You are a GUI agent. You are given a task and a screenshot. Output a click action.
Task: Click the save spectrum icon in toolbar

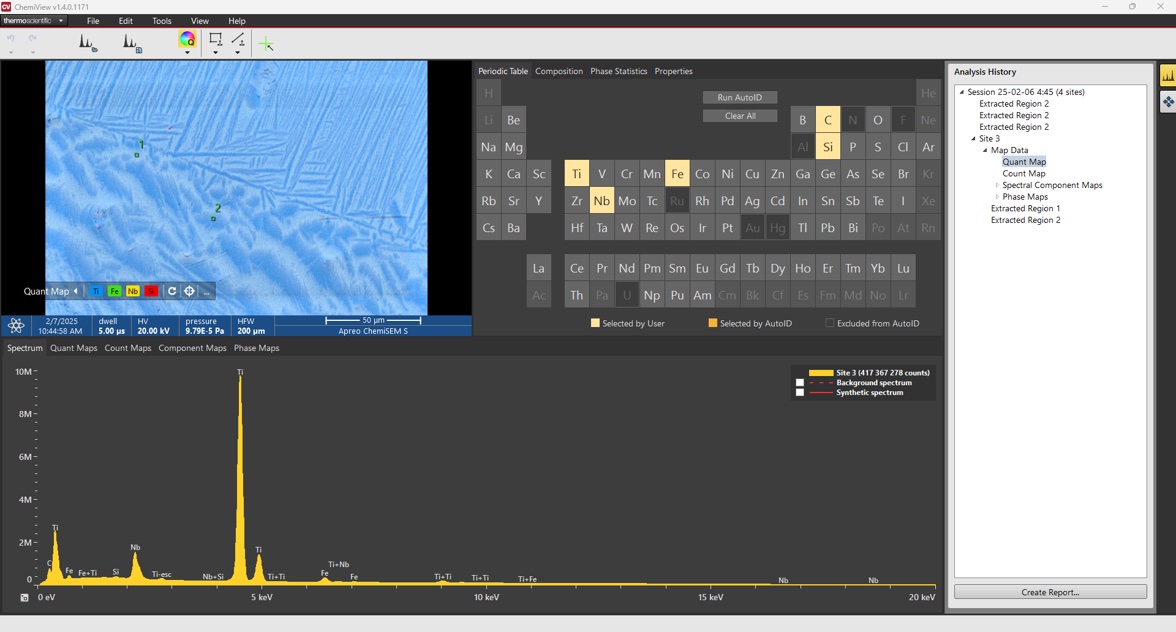pos(131,42)
